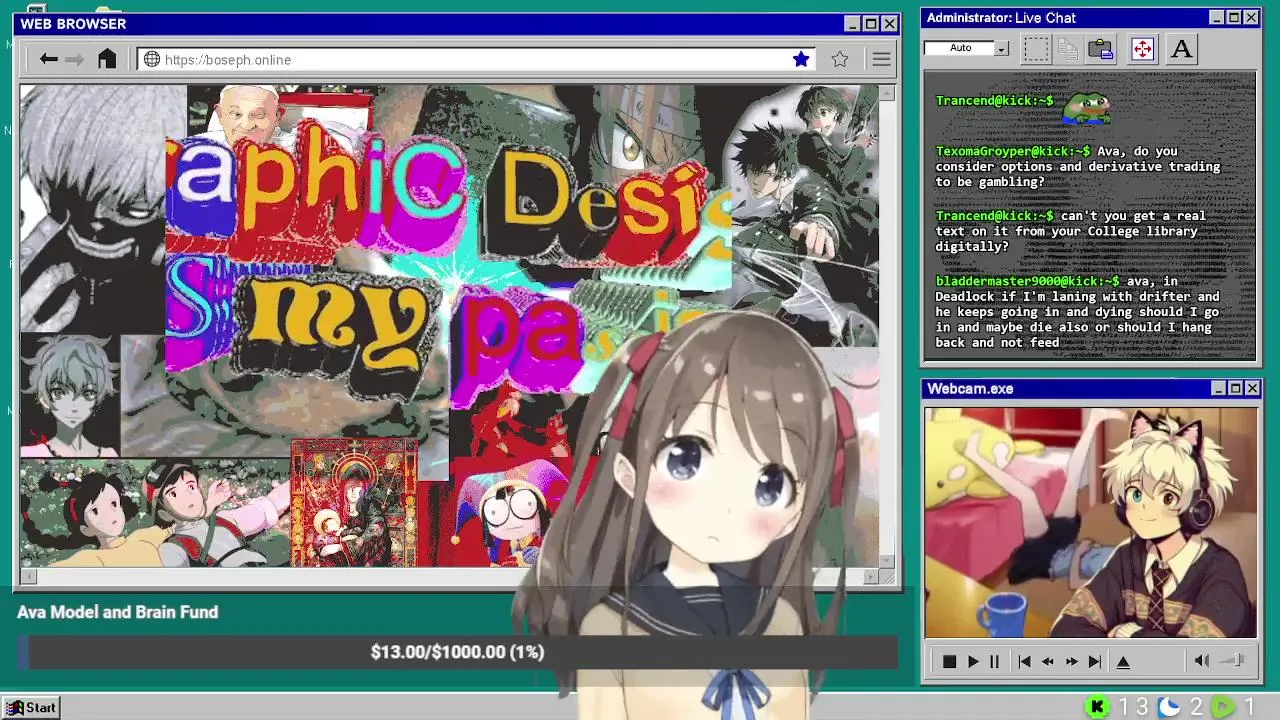Viewport: 1280px width, 720px height.
Task: Click the red religious icon painting image
Action: coord(354,503)
